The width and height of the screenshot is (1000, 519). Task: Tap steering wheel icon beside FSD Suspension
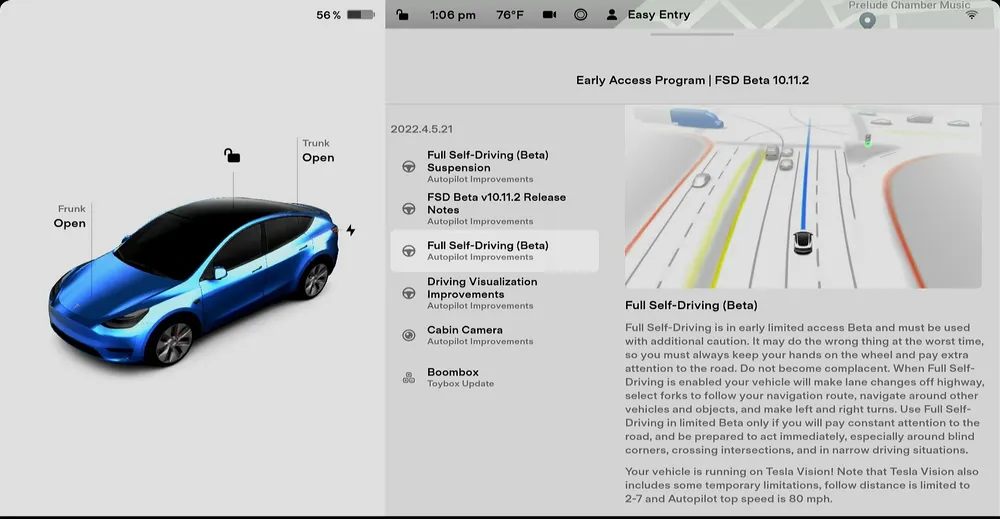coord(409,166)
